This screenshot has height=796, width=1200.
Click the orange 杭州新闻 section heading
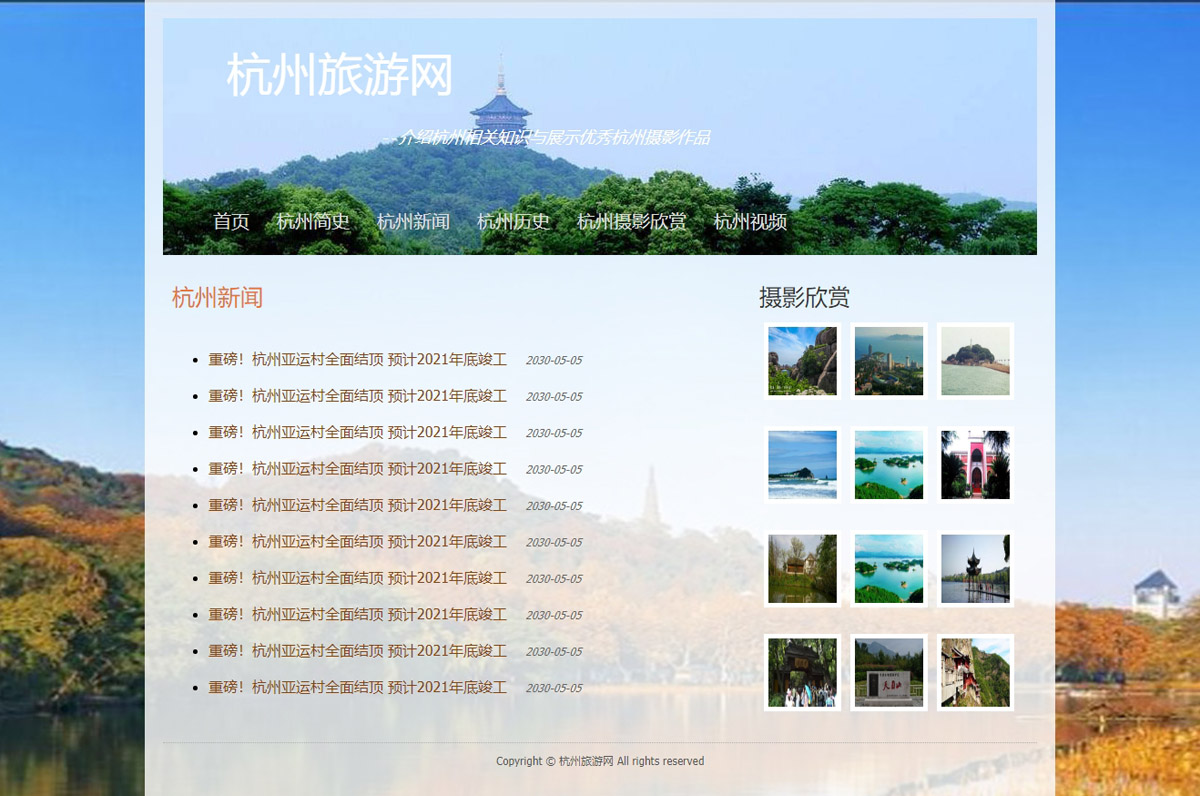[217, 297]
